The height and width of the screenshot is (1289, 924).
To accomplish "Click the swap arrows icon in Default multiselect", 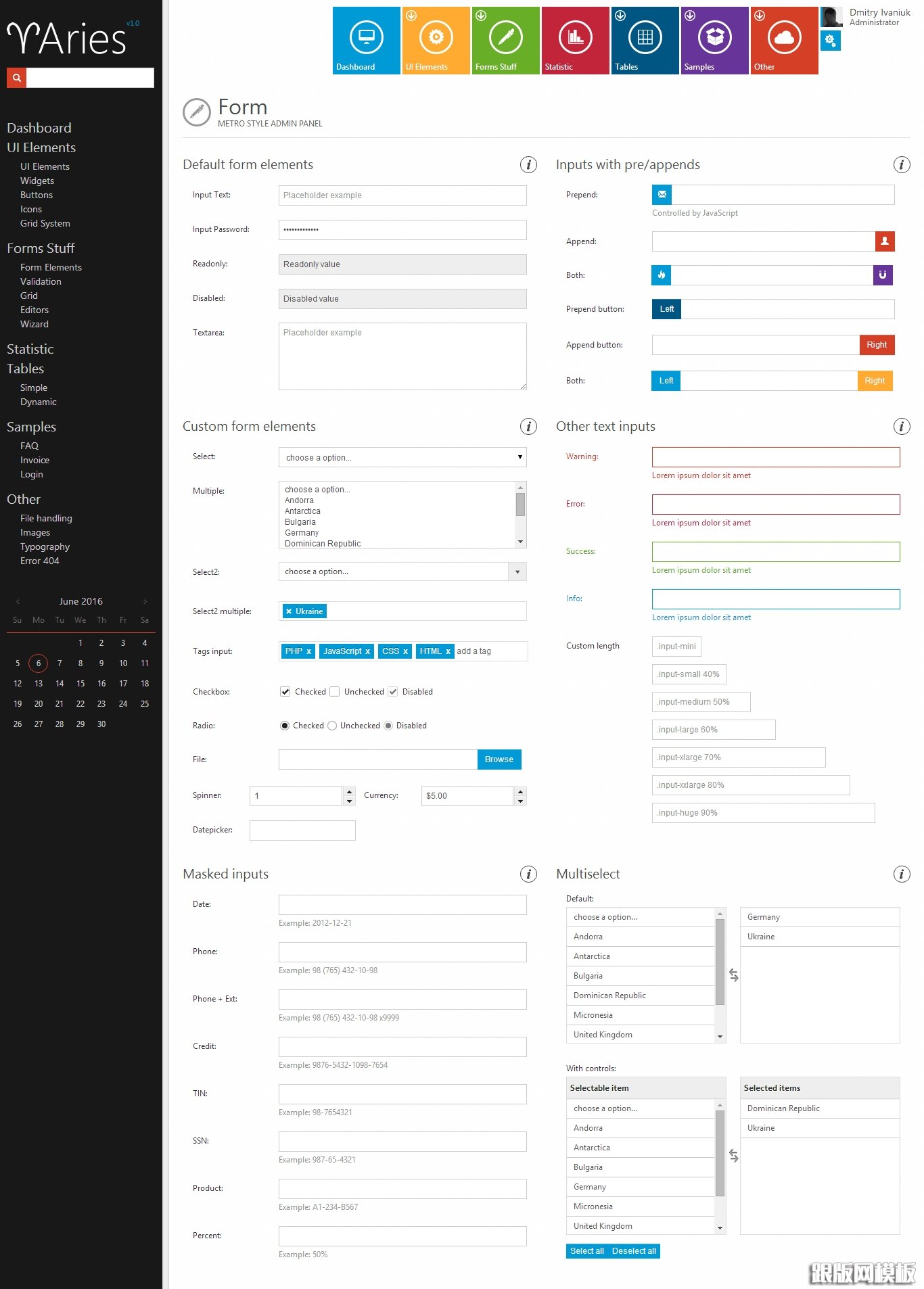I will coord(733,975).
